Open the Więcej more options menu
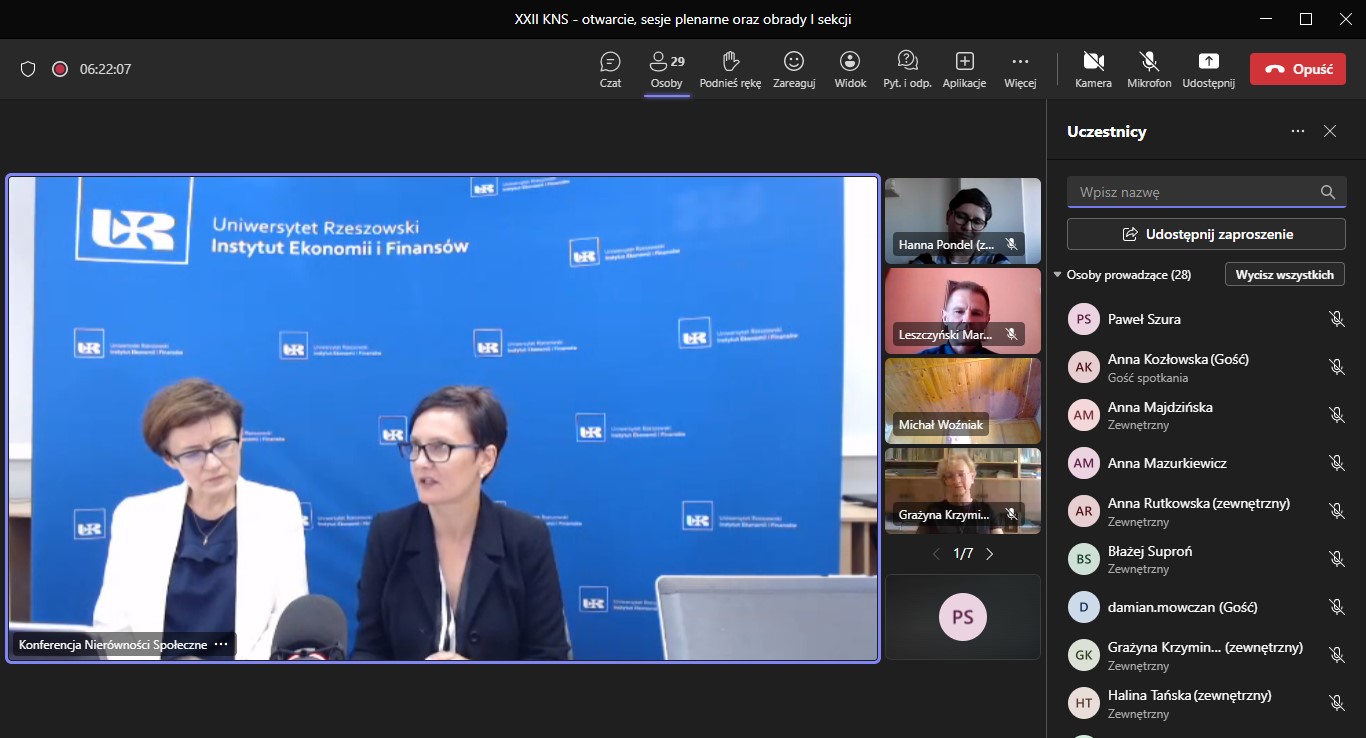The height and width of the screenshot is (738, 1366). click(1020, 69)
